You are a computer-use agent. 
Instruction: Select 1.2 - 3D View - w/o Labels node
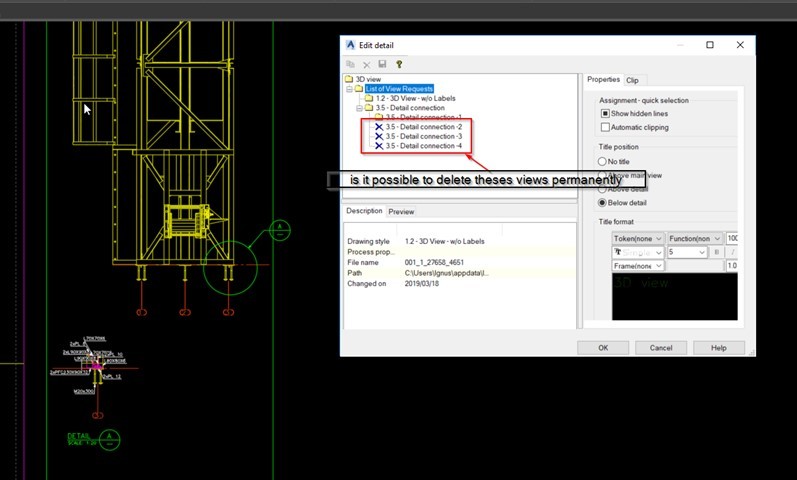[x=415, y=98]
